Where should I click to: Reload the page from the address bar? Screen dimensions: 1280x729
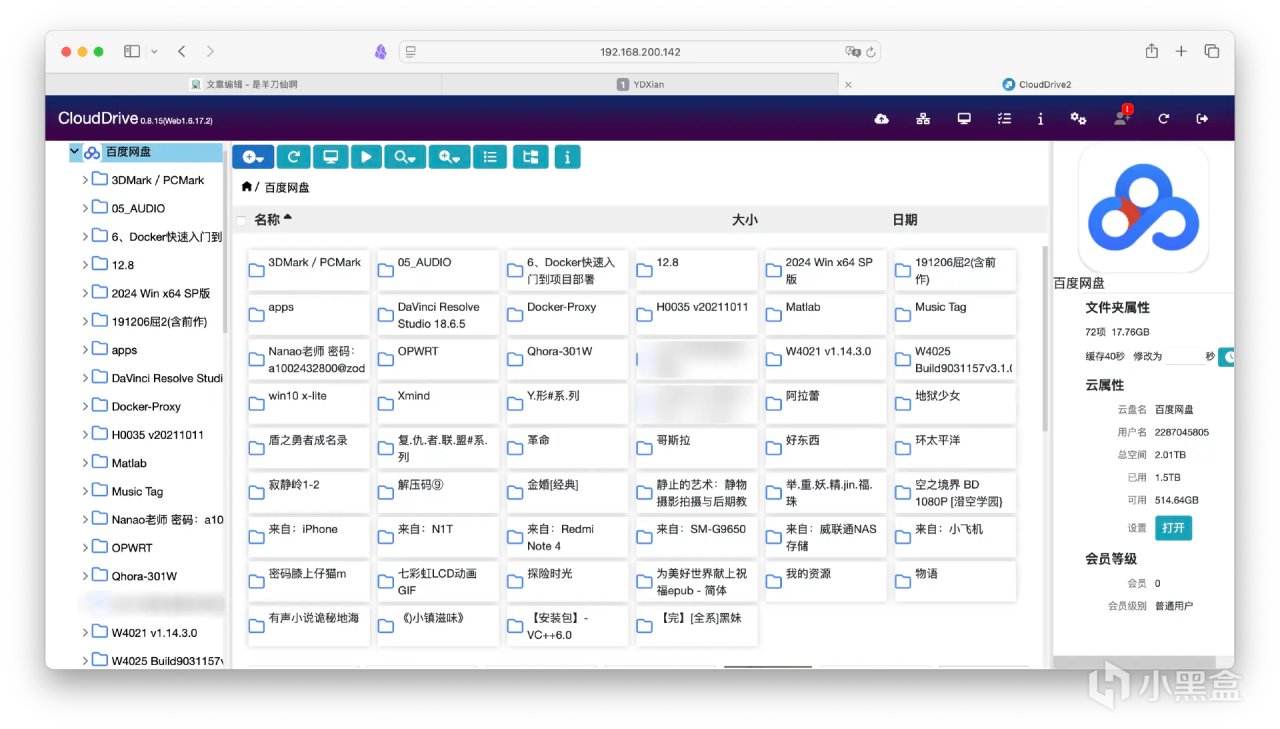[871, 52]
